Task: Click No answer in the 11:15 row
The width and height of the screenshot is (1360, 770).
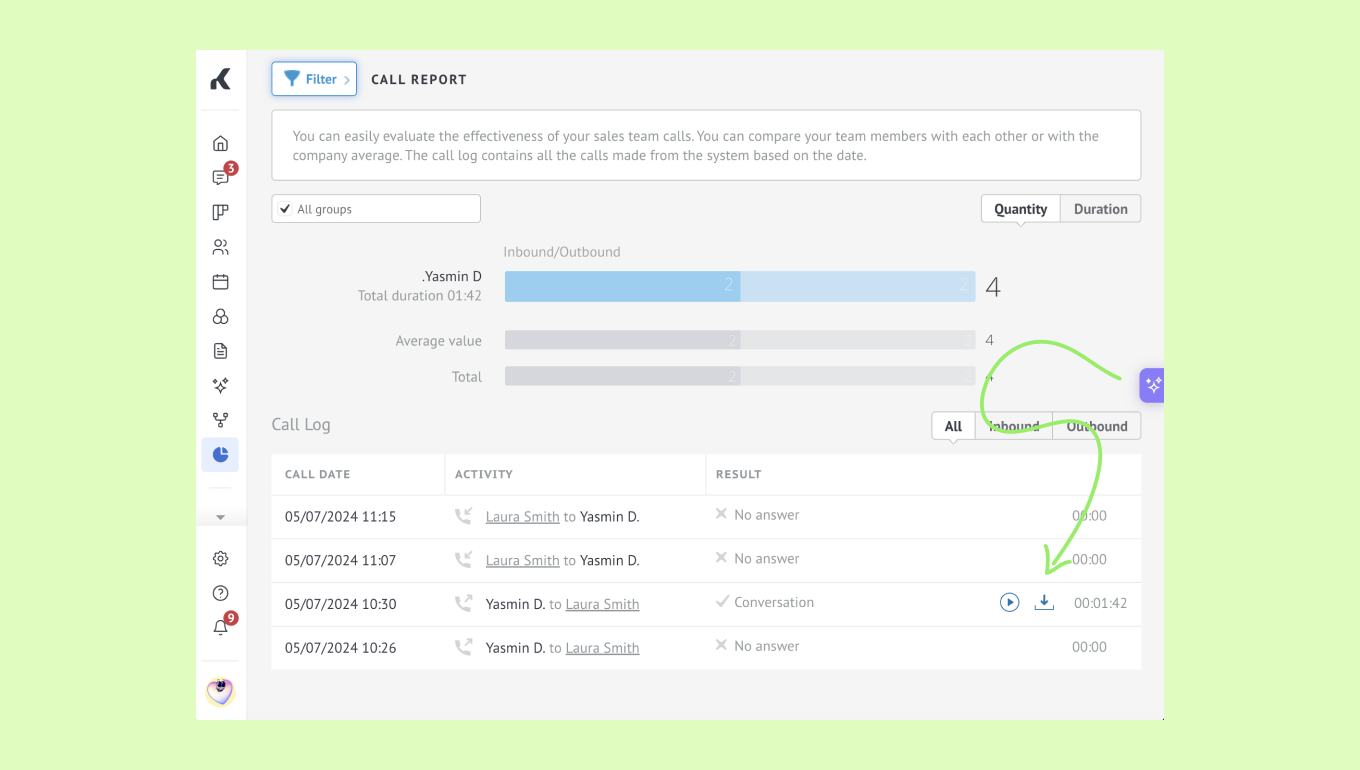Action: pyautogui.click(x=767, y=515)
